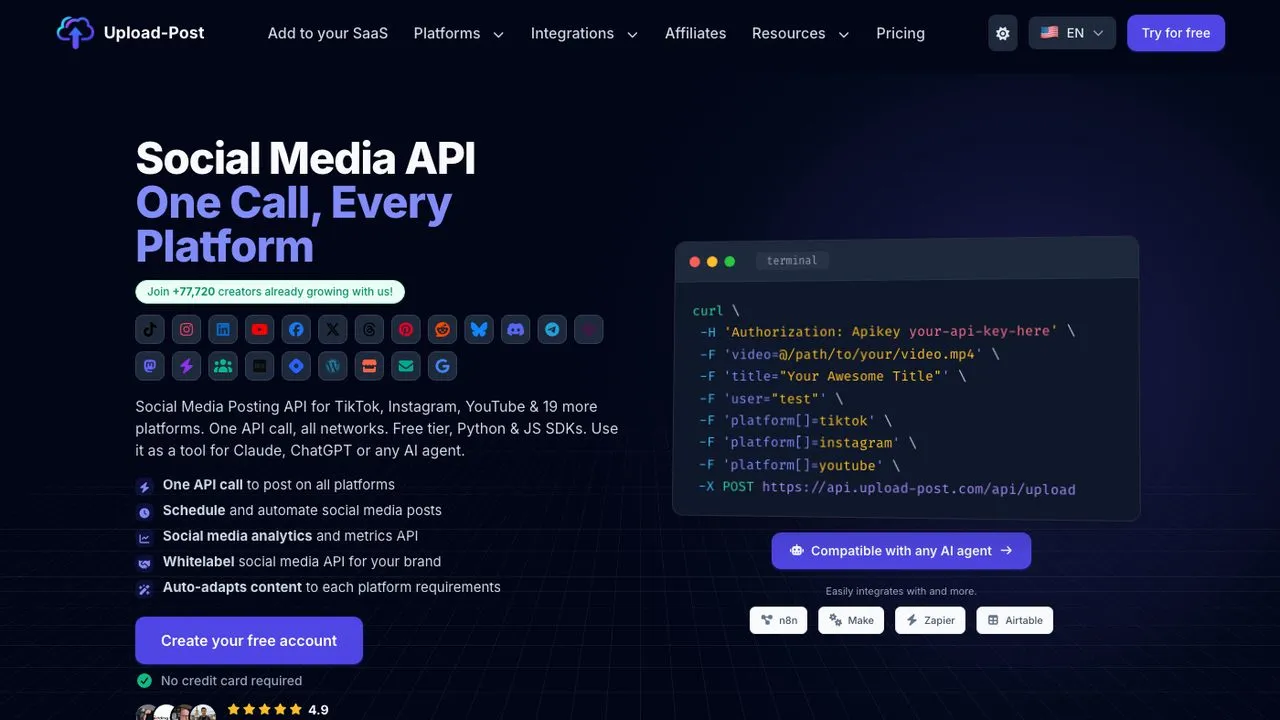Open the Google platform icon
1280x720 pixels.
click(x=442, y=366)
